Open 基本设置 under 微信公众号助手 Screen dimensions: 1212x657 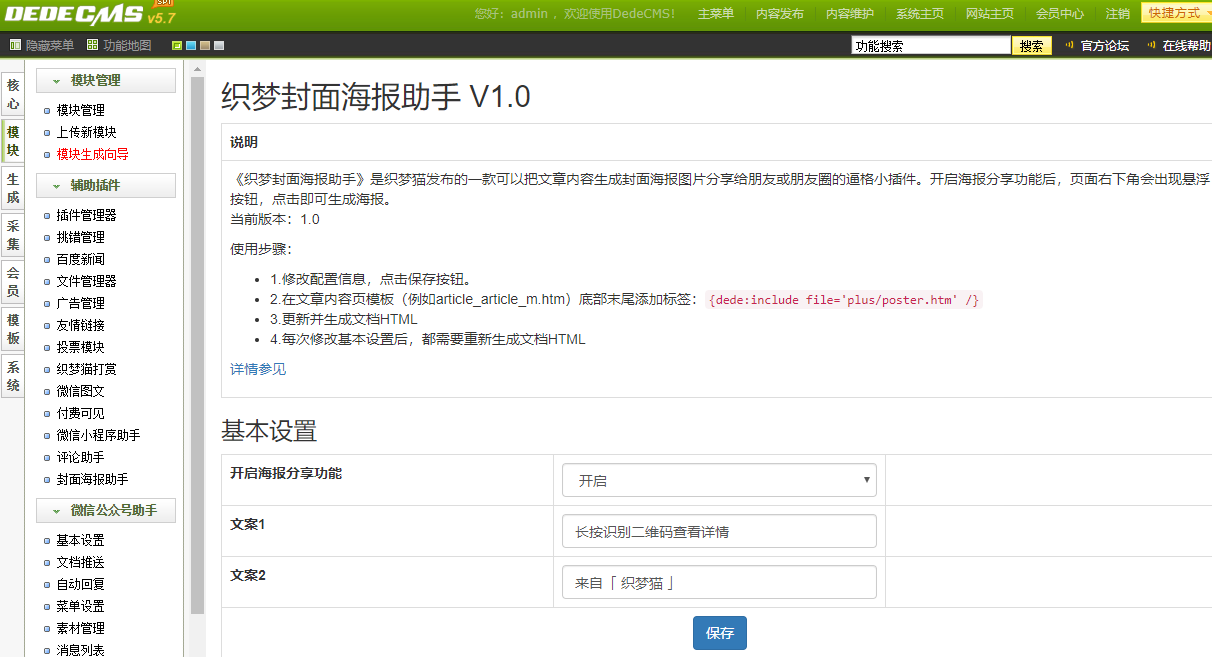pos(80,540)
